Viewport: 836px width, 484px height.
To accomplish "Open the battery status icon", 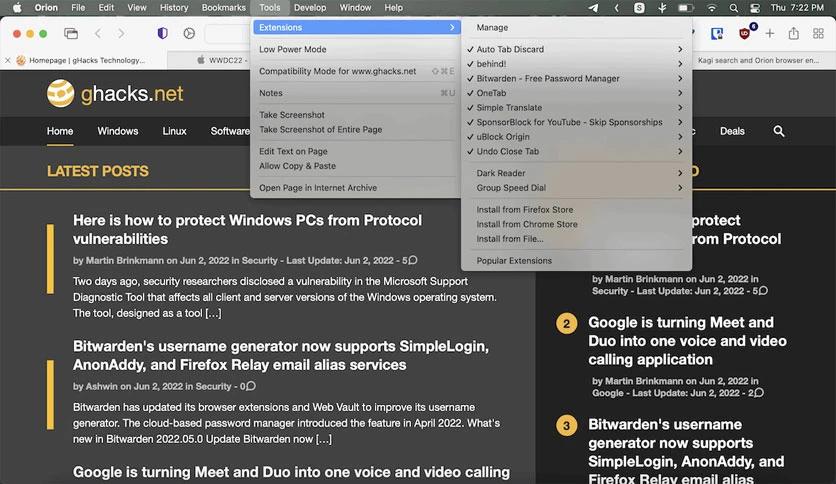I will 686,7.
